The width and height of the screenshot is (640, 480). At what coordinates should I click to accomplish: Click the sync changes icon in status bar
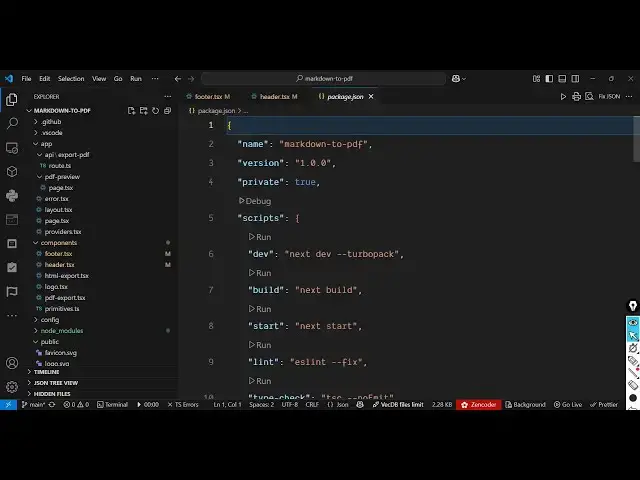(x=52, y=404)
